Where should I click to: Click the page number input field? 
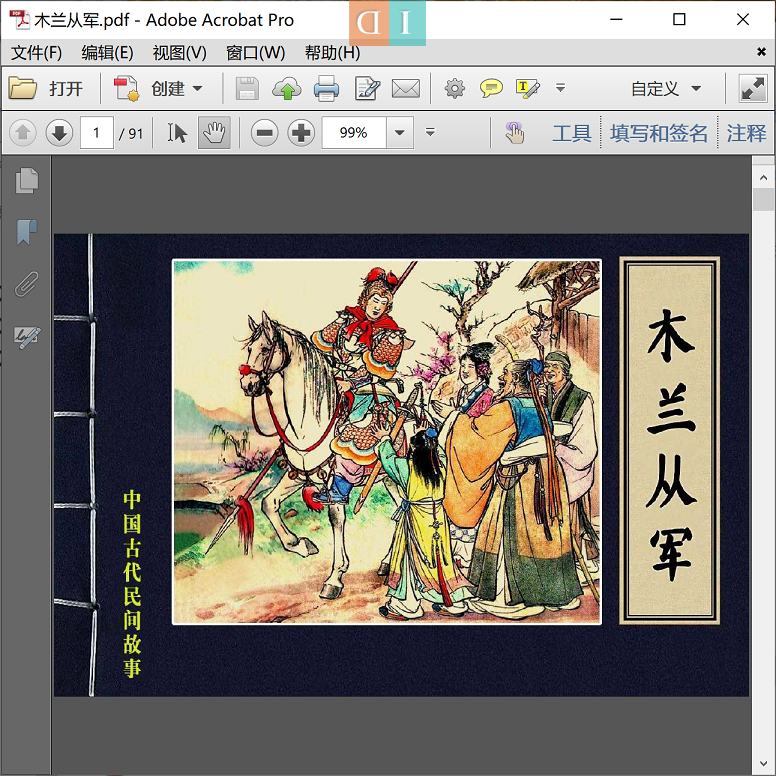pyautogui.click(x=97, y=133)
